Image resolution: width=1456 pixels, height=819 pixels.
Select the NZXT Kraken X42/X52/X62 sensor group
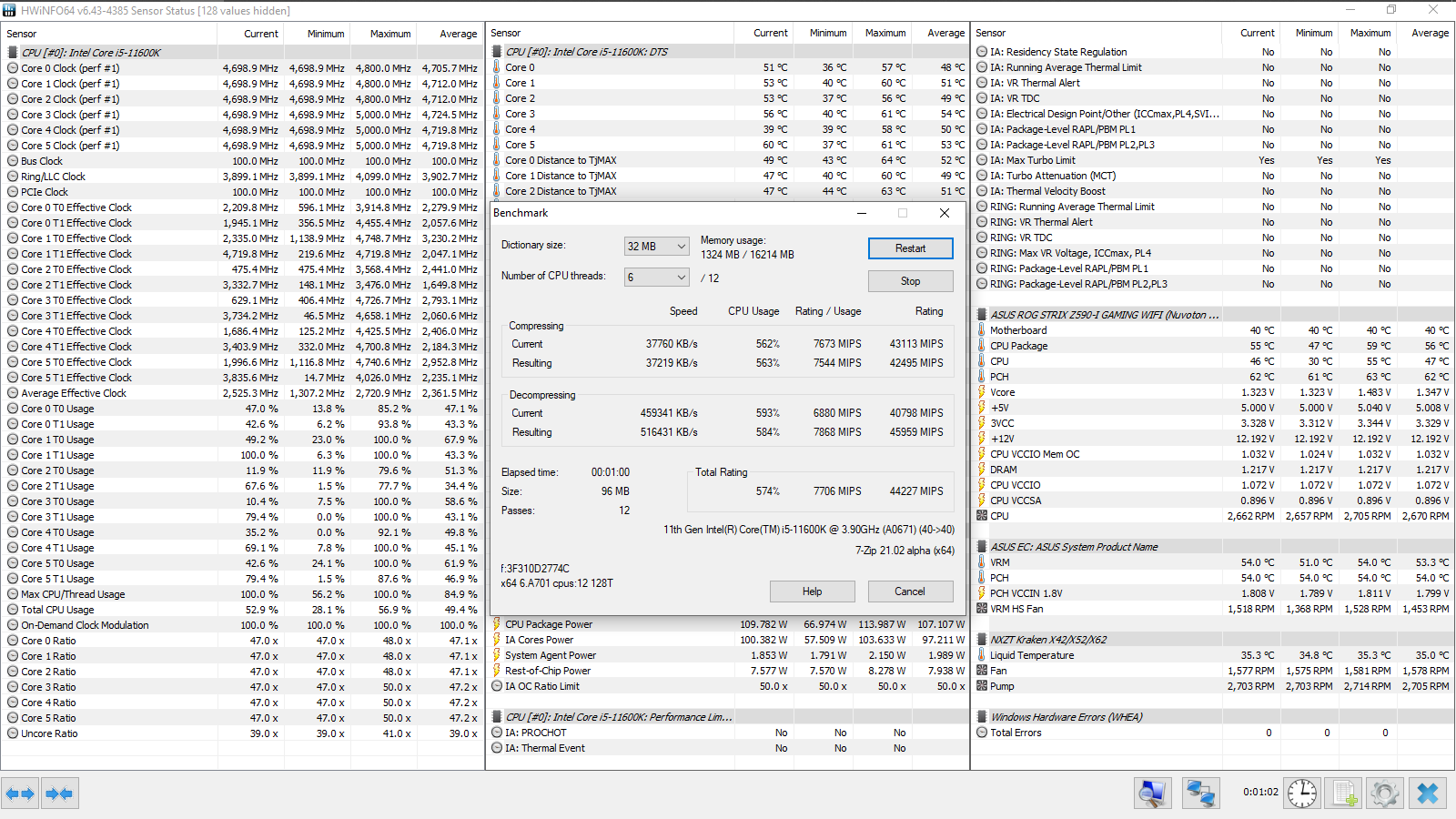pyautogui.click(x=1047, y=640)
